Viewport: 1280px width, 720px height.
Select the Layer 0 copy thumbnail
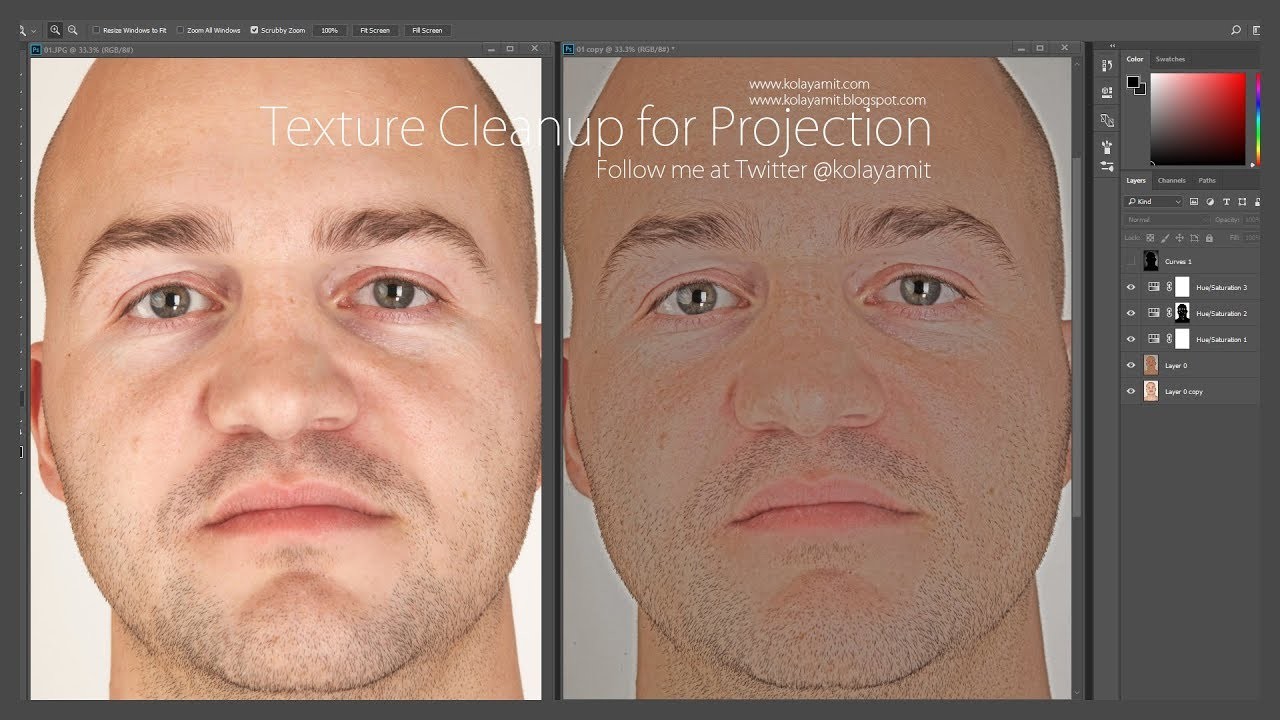click(1151, 390)
